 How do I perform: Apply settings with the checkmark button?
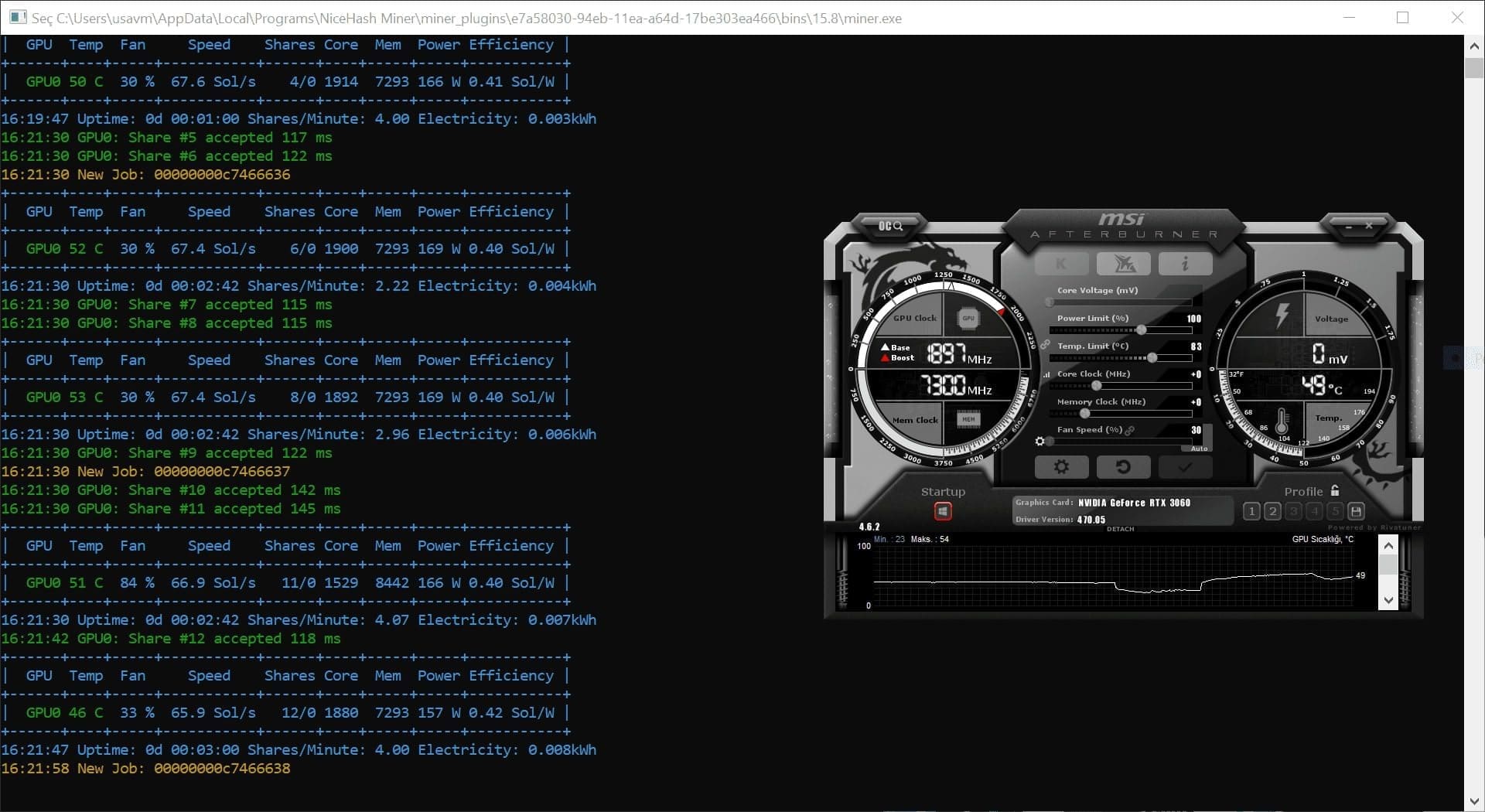[x=1184, y=467]
